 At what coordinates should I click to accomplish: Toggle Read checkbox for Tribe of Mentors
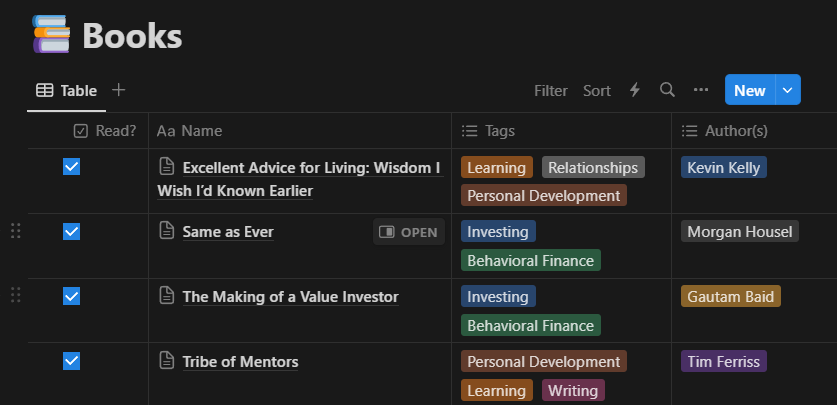(x=71, y=361)
